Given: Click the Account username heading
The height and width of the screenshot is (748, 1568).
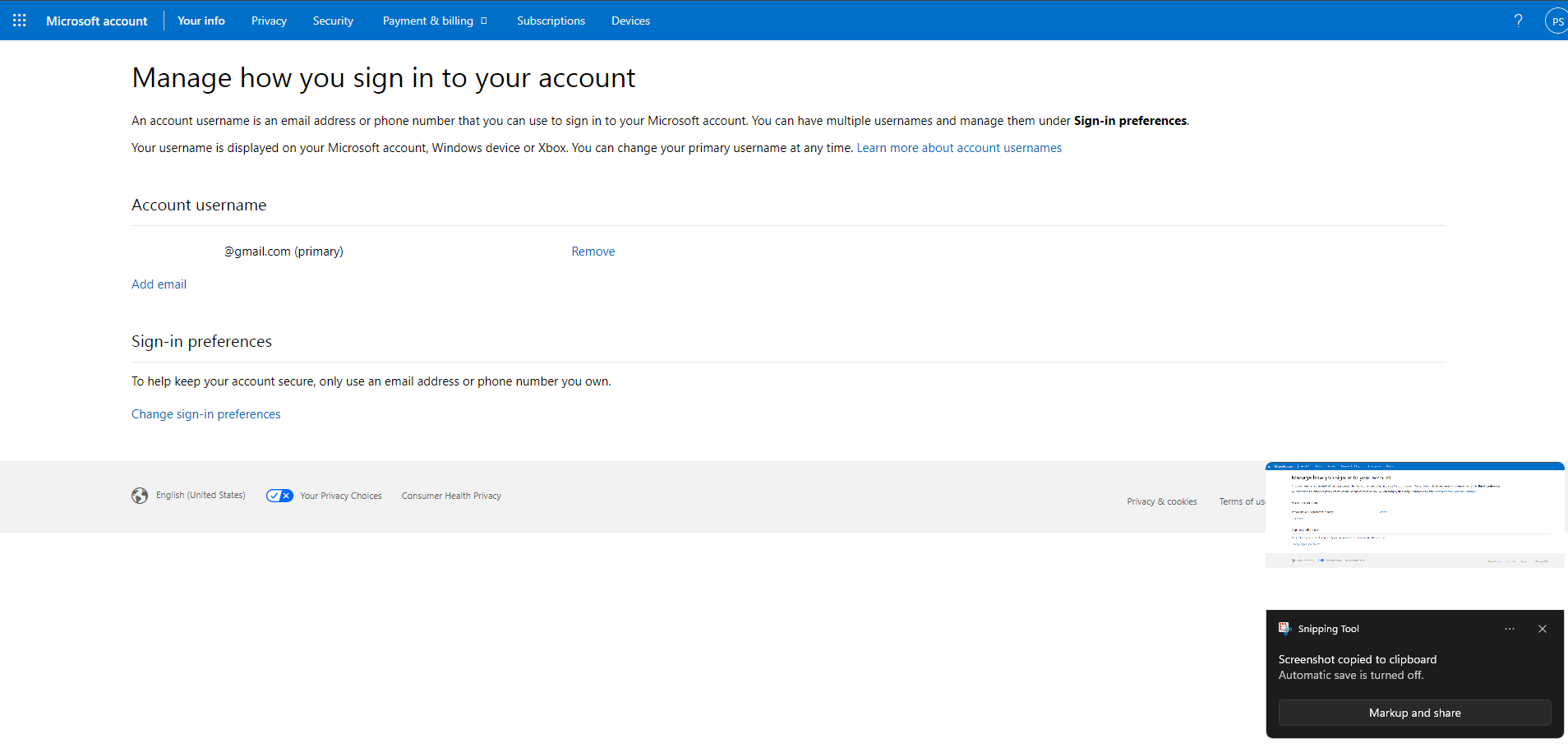Looking at the screenshot, I should coord(199,205).
